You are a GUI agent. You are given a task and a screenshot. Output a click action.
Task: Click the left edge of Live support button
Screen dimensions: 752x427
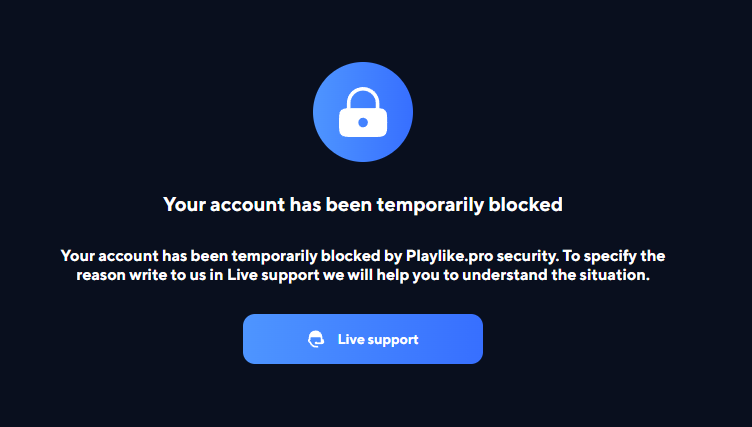248,339
